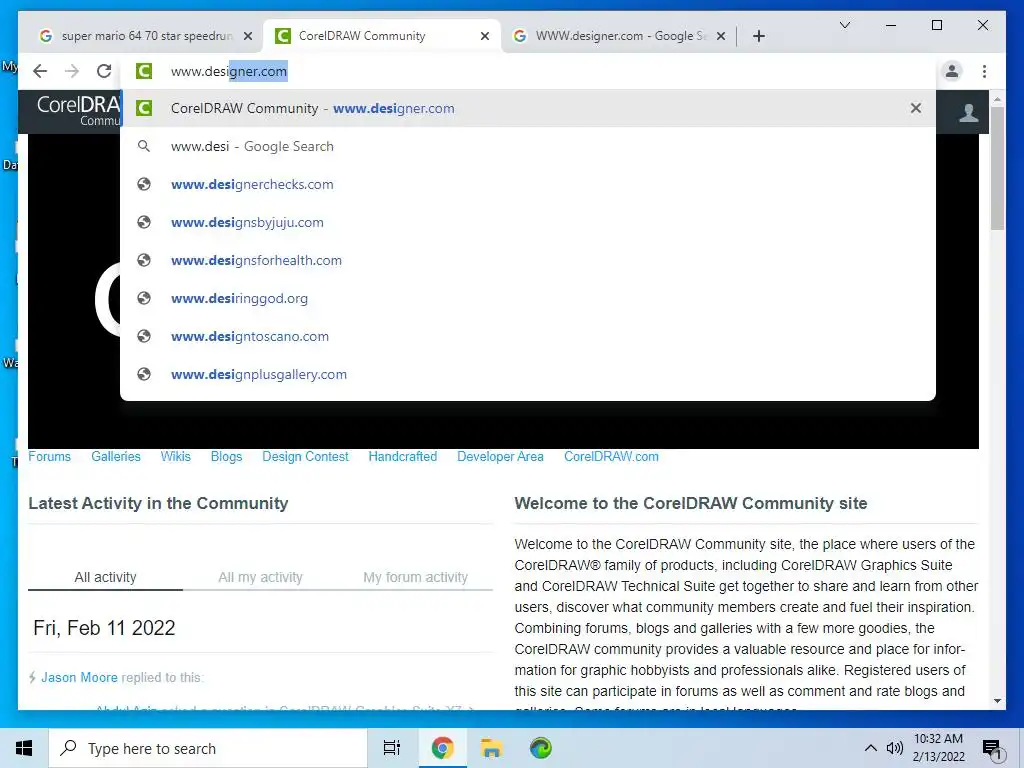Open Microsoft Edge from the taskbar
This screenshot has width=1024, height=768.
point(541,748)
